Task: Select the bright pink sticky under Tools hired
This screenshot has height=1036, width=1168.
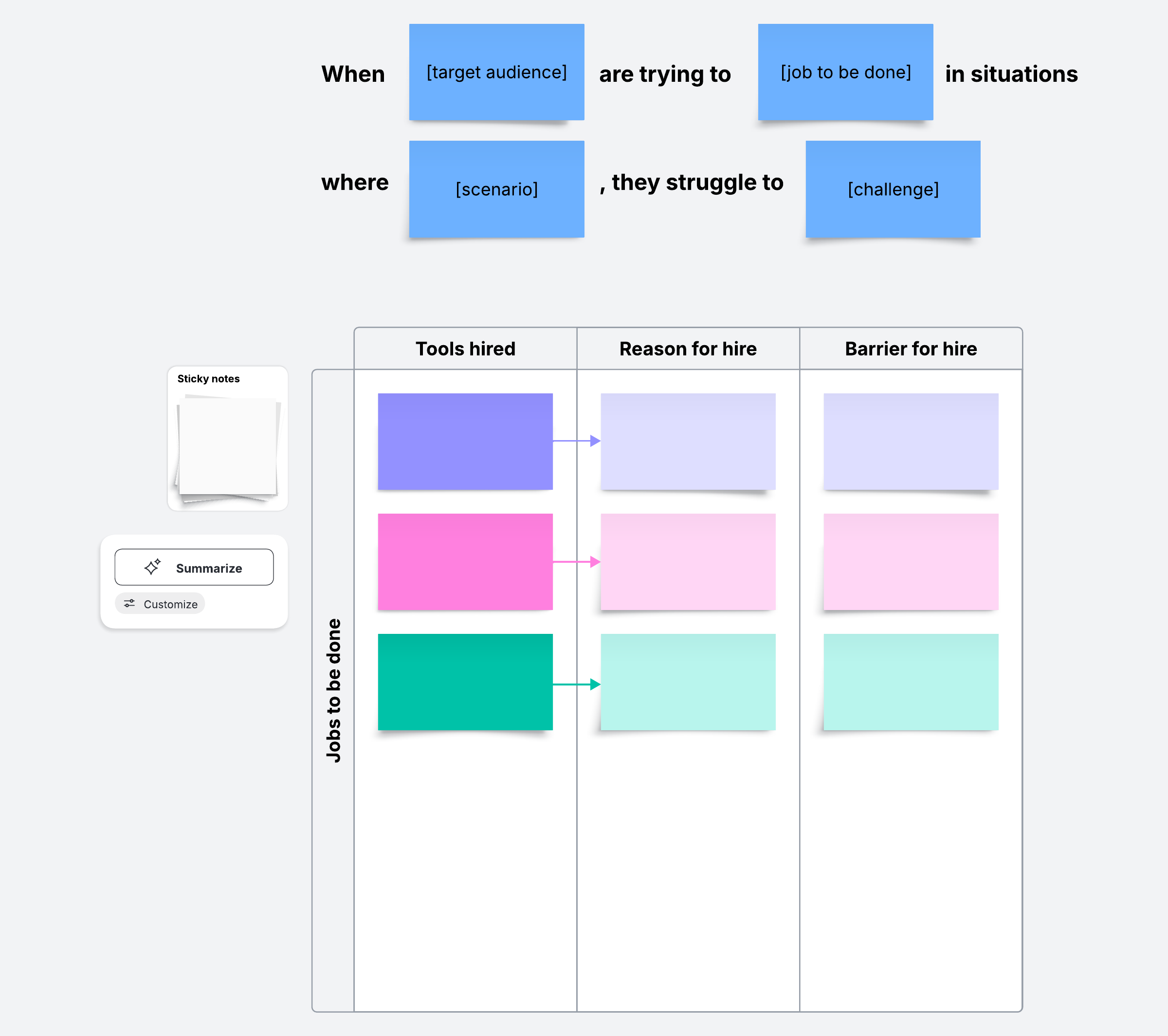Action: coord(465,561)
